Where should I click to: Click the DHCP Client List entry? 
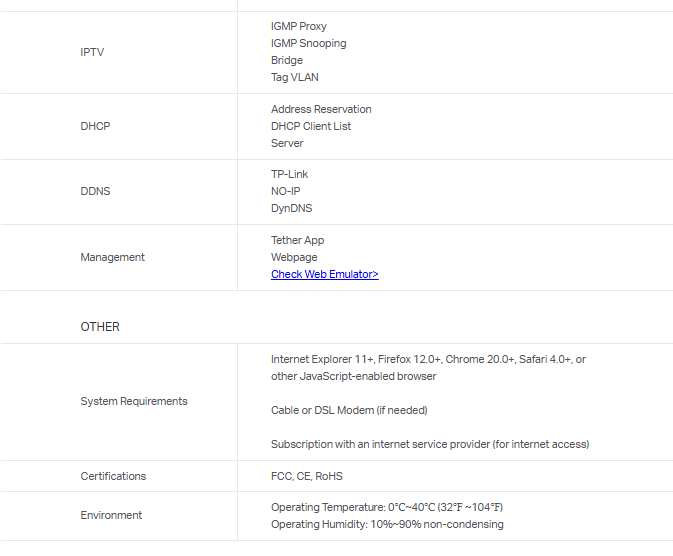(311, 126)
